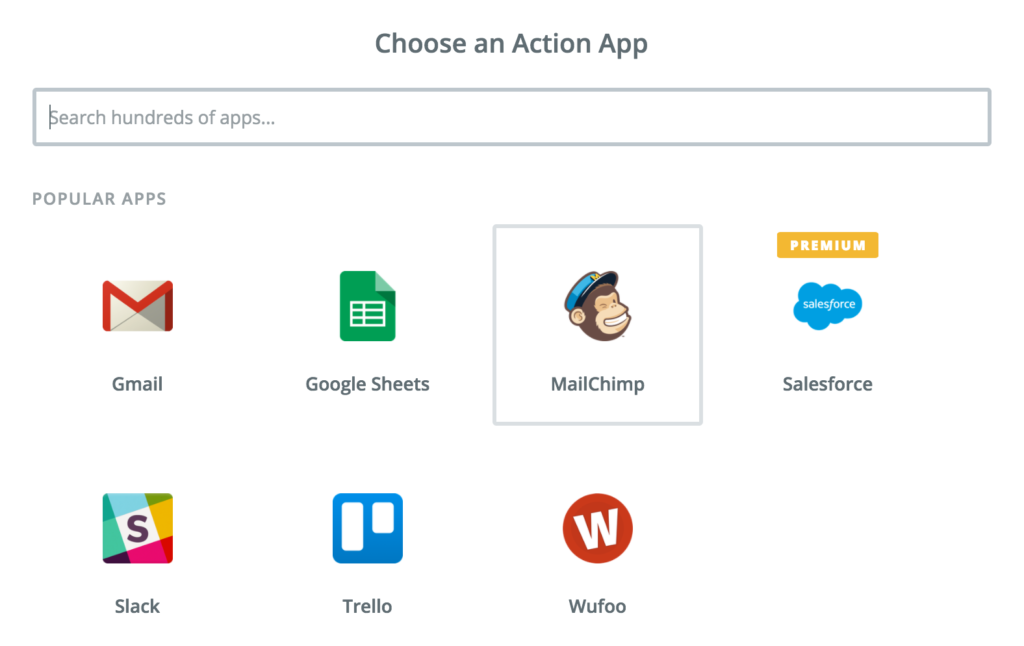Select the Trello board icon
Image resolution: width=1024 pixels, height=646 pixels.
[367, 529]
